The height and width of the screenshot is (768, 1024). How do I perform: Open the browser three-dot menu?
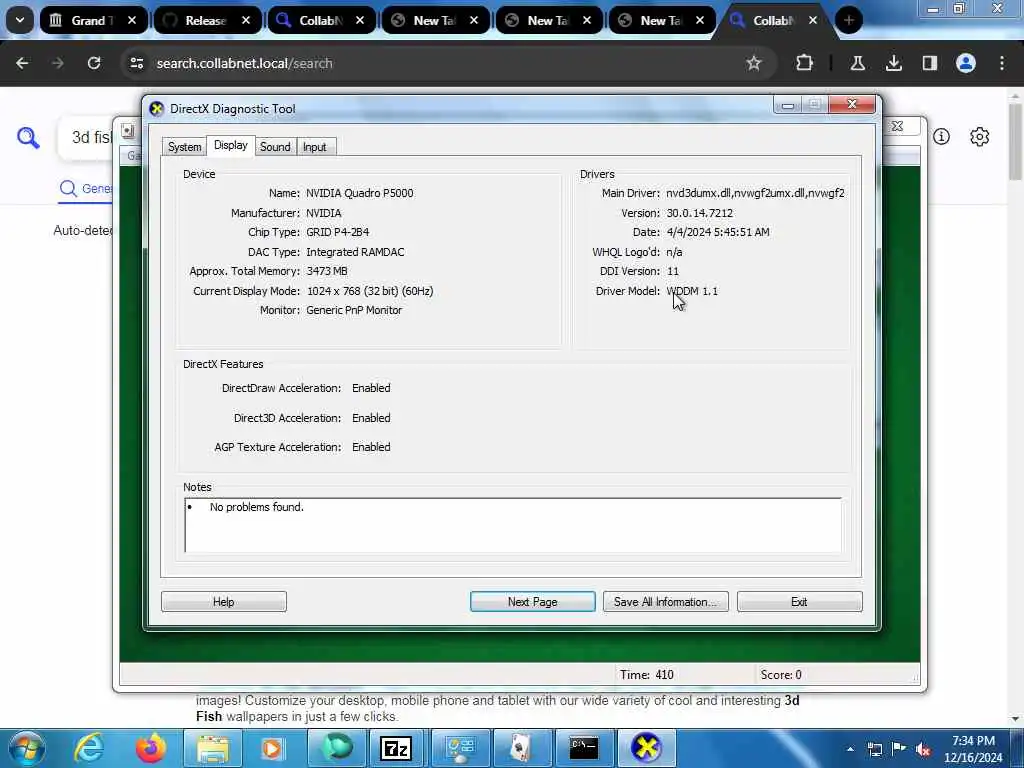coord(1002,63)
